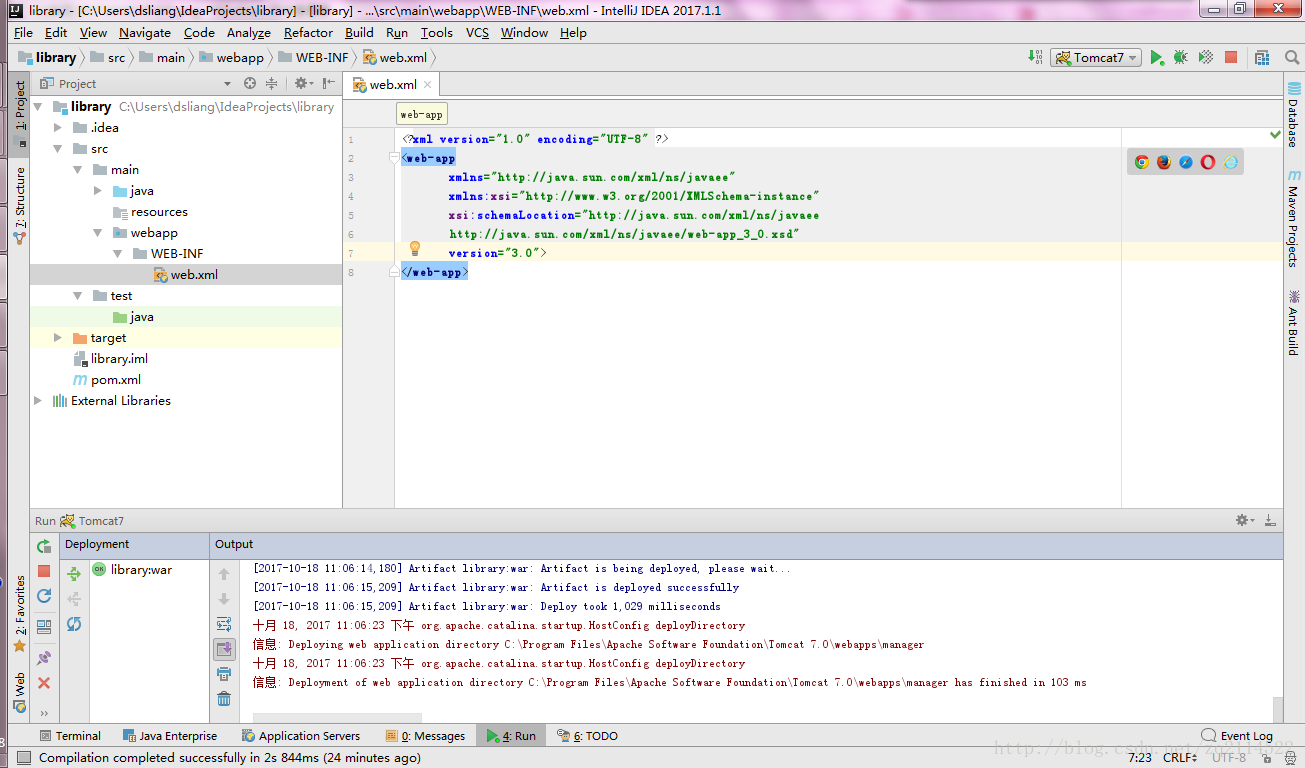This screenshot has height=768, width=1305.
Task: Toggle pin tab in Run panel
Action: tap(44, 658)
